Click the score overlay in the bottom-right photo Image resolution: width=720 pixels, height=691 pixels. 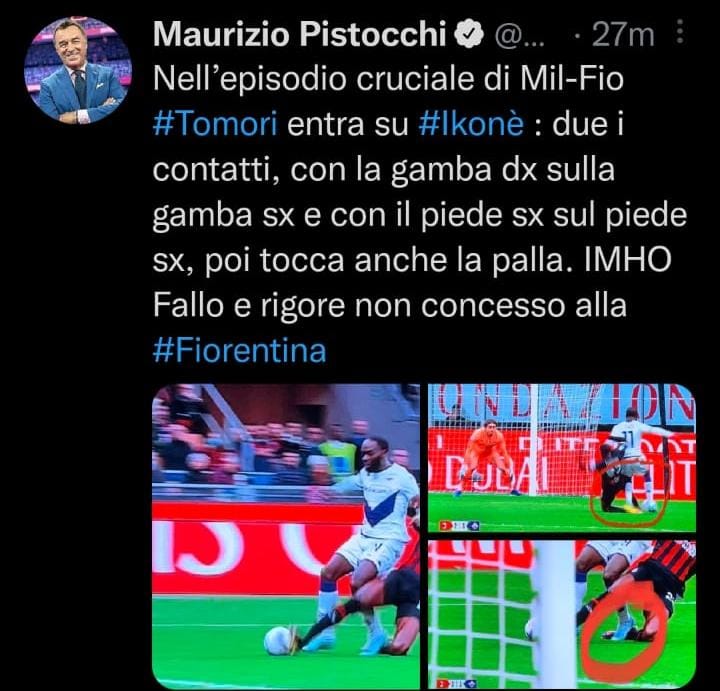point(458,683)
